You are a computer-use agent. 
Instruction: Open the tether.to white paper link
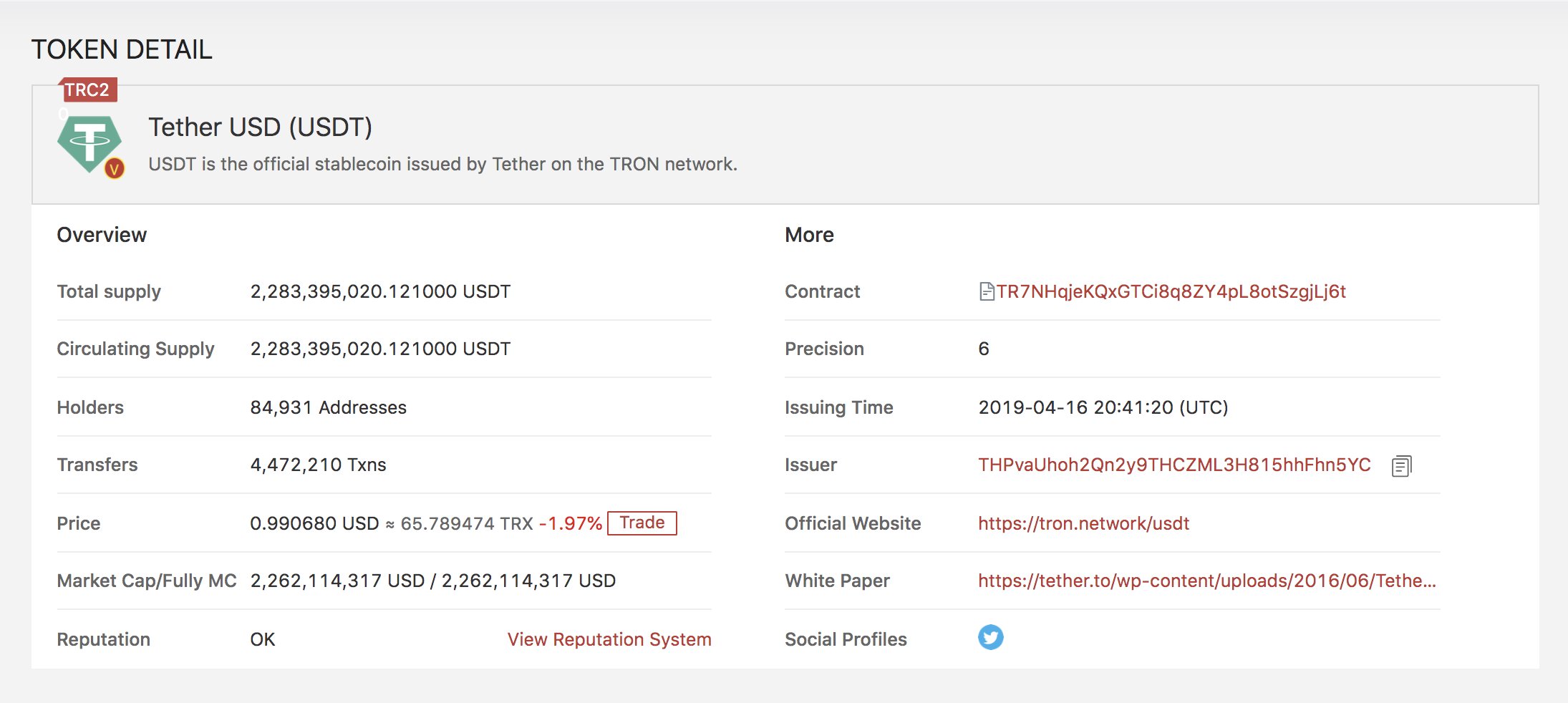pos(1207,581)
